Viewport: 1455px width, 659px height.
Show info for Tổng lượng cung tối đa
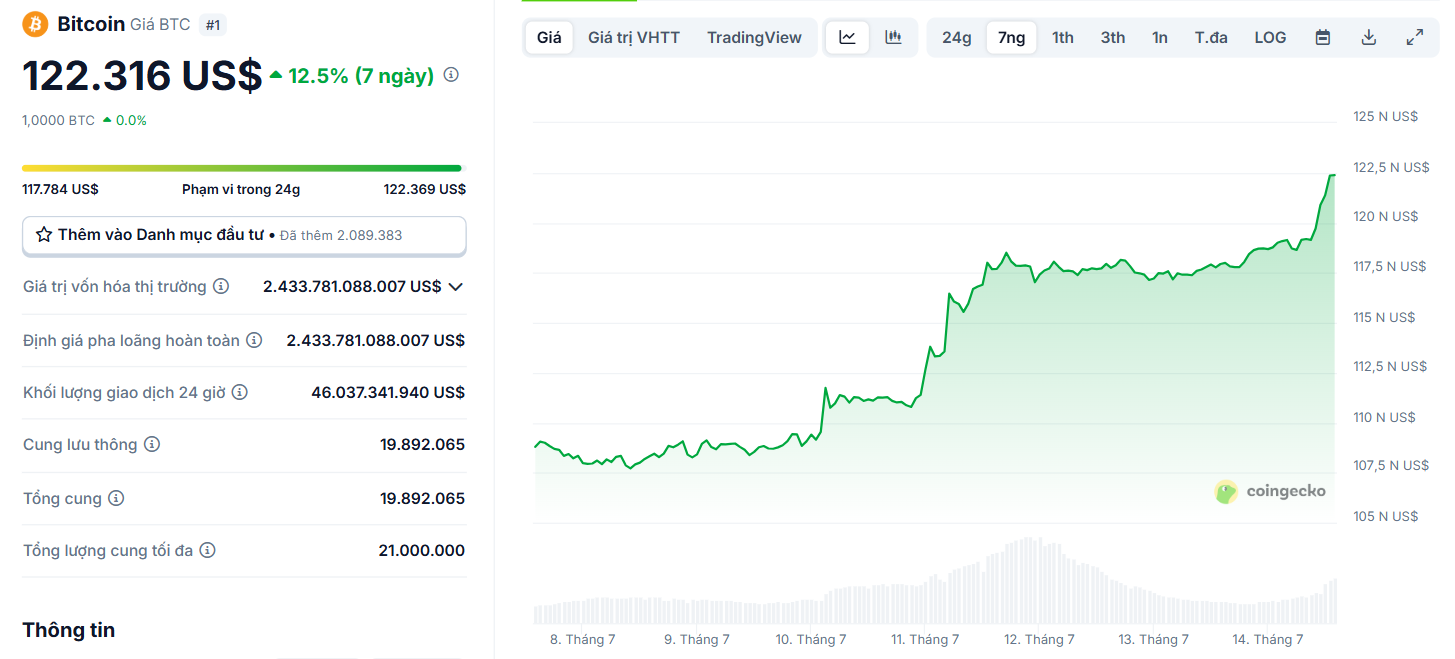(x=207, y=550)
